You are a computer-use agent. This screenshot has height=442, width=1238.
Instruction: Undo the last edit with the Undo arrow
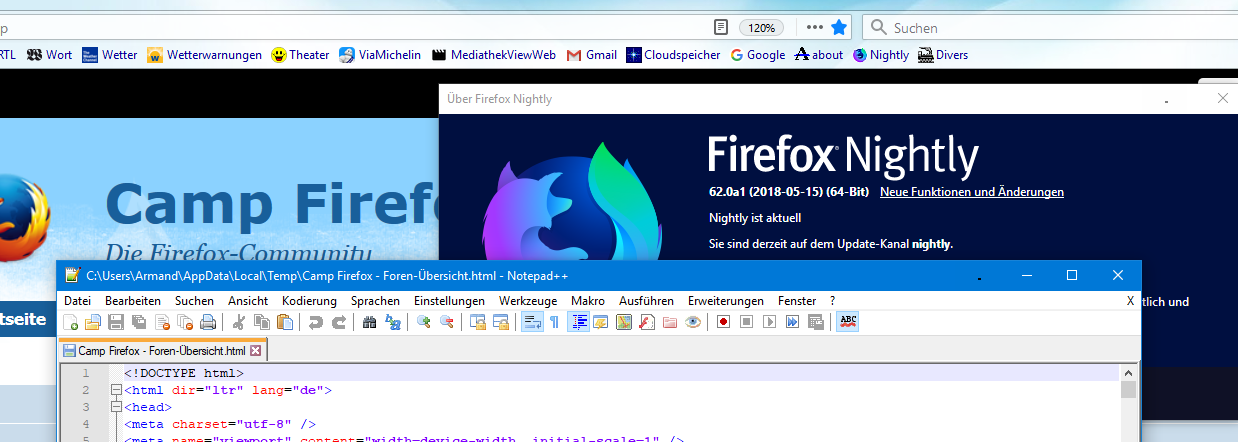pyautogui.click(x=315, y=322)
